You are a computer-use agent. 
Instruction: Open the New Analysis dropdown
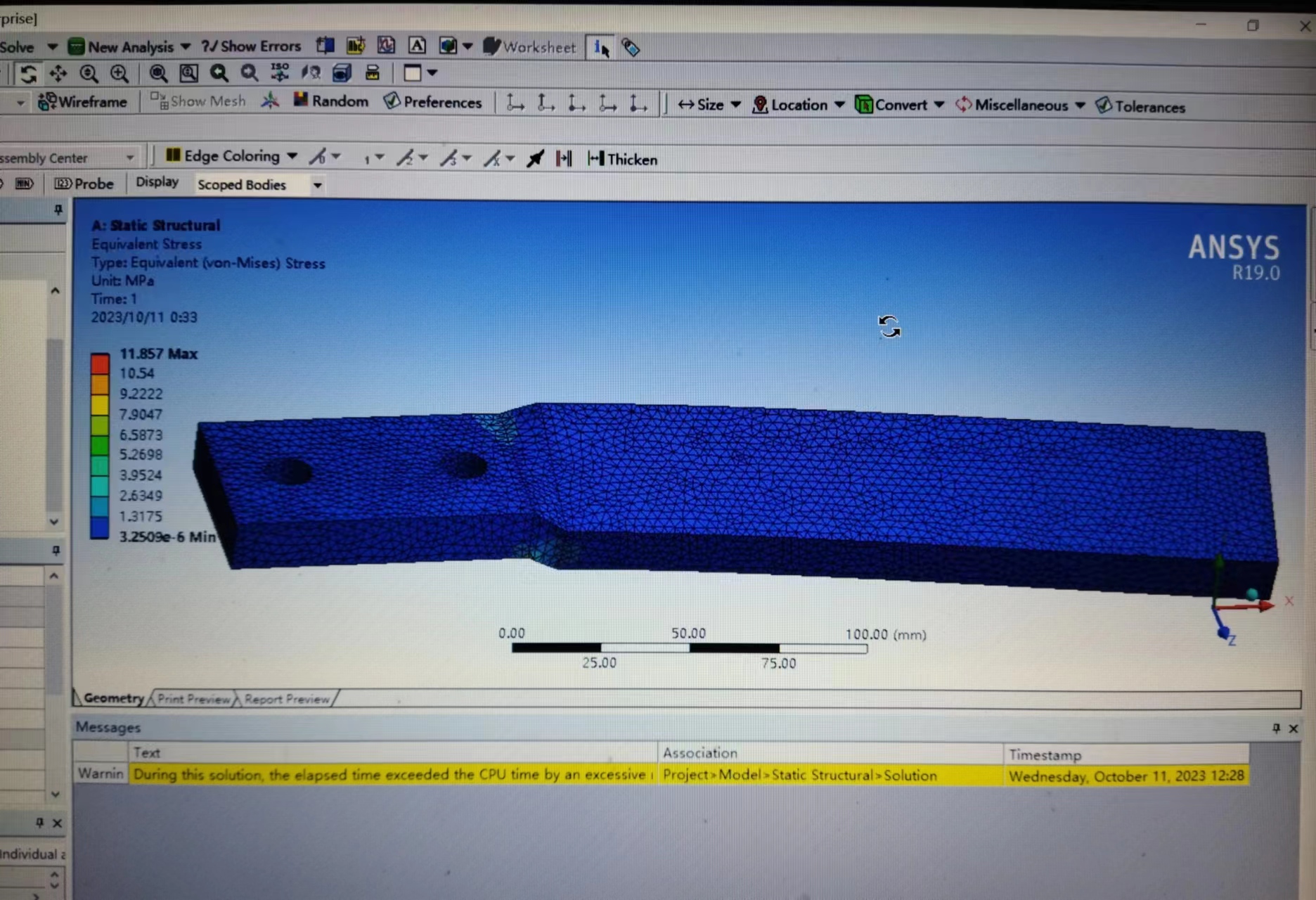coord(129,47)
